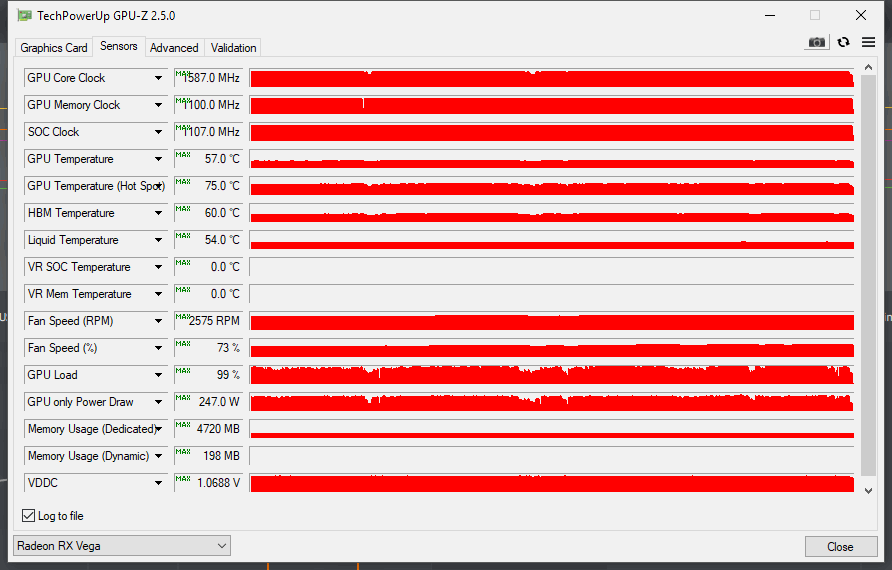Open the Memory Usage (Dedicated) dropdown
Image resolution: width=892 pixels, height=570 pixels.
(158, 429)
